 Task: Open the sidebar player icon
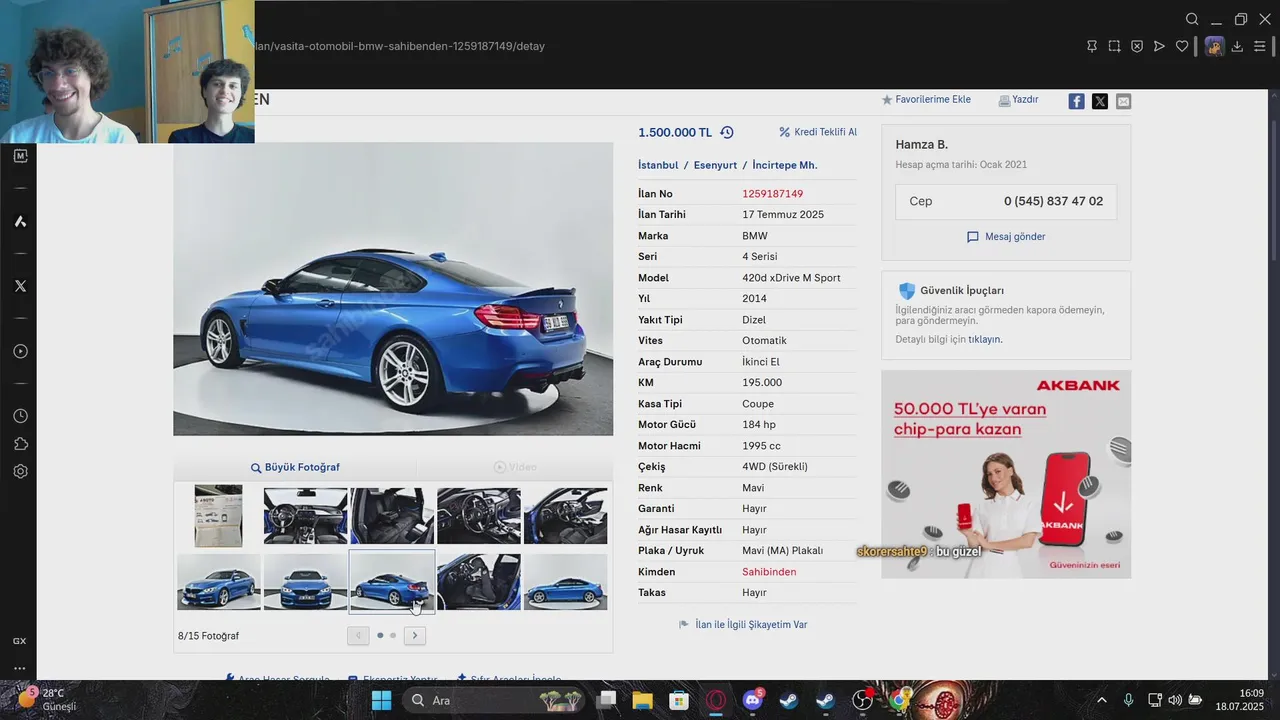[20, 351]
